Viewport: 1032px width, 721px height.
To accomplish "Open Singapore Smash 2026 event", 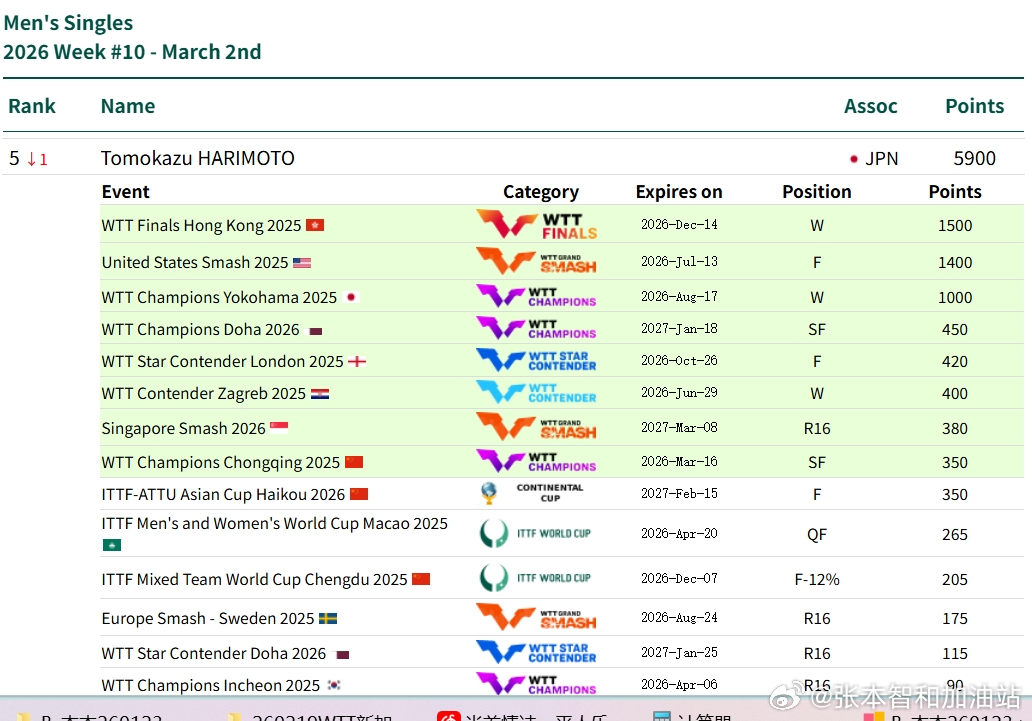I will pos(183,428).
